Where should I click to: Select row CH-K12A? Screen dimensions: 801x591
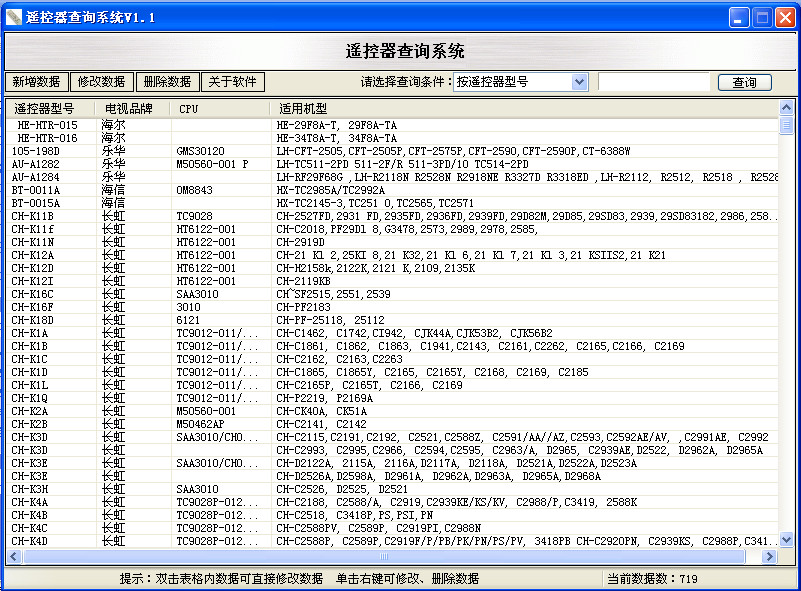(x=392, y=255)
